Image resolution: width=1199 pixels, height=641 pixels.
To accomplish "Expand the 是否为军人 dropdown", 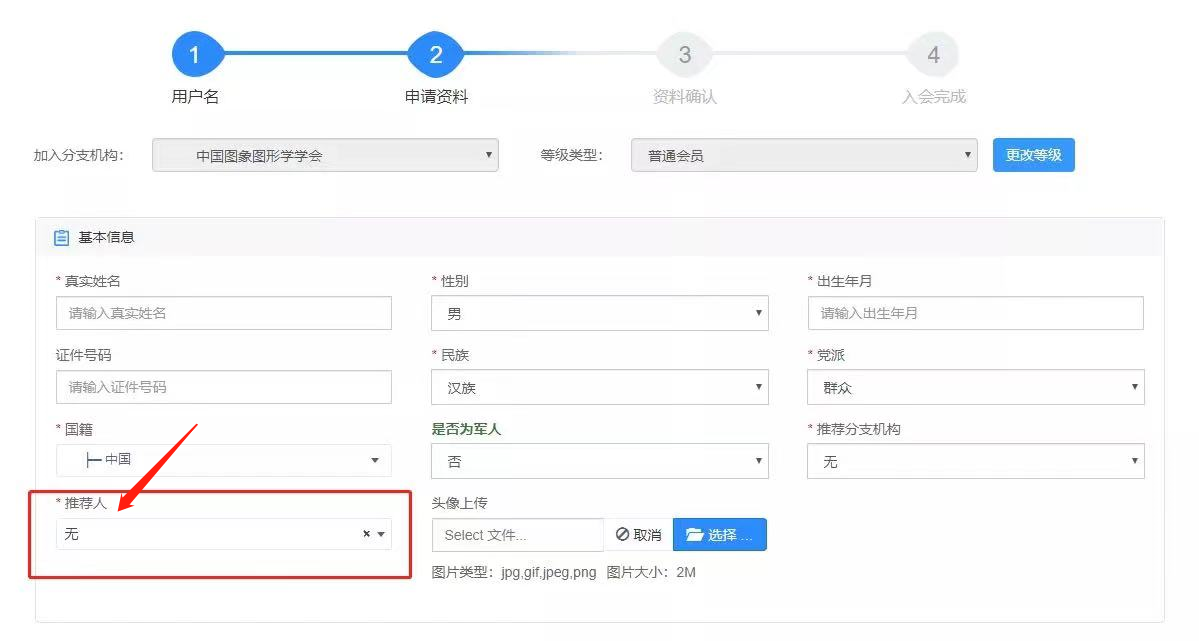I will [x=599, y=461].
